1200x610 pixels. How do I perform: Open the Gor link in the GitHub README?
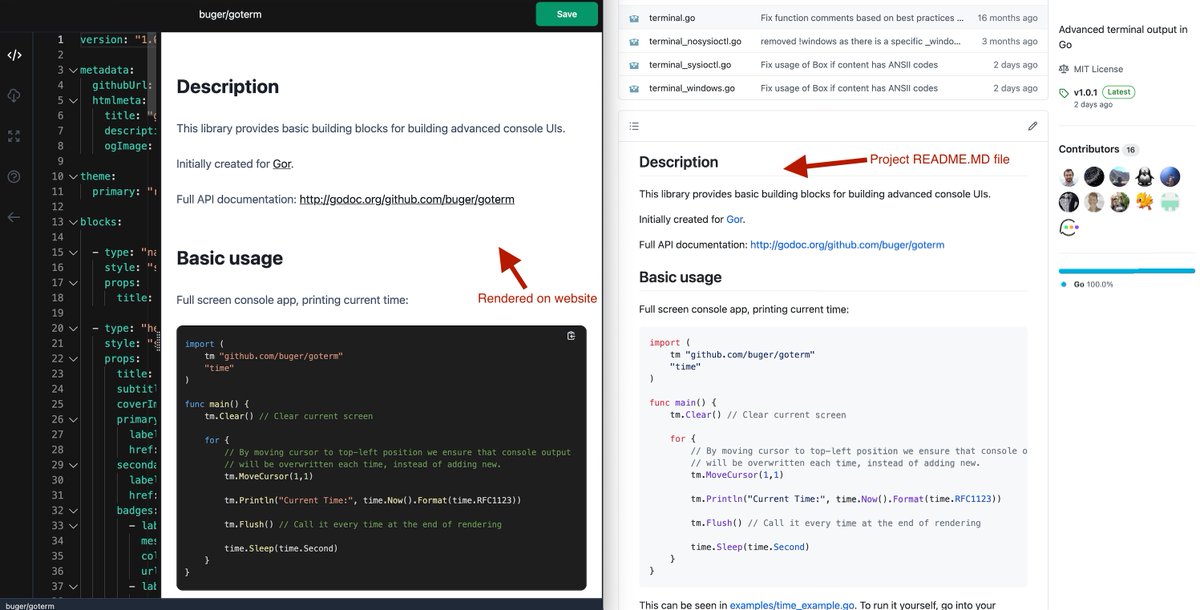coord(735,219)
